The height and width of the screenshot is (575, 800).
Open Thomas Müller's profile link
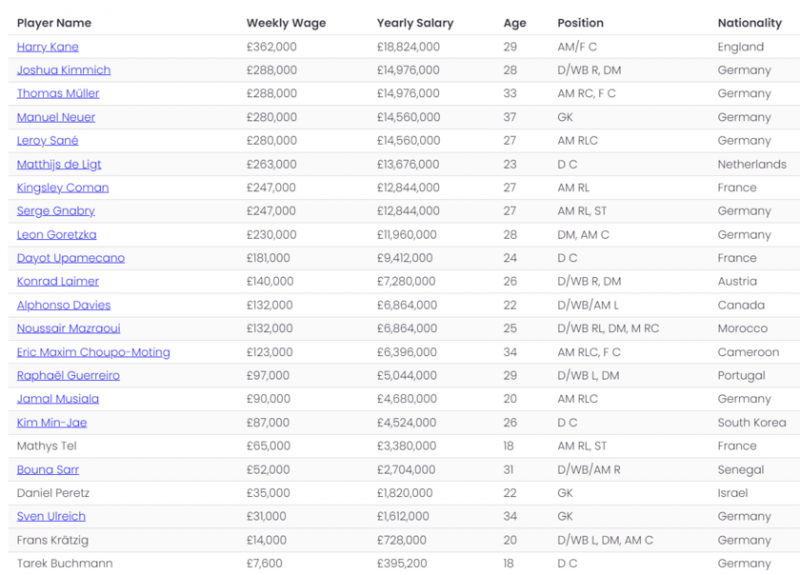(57, 94)
